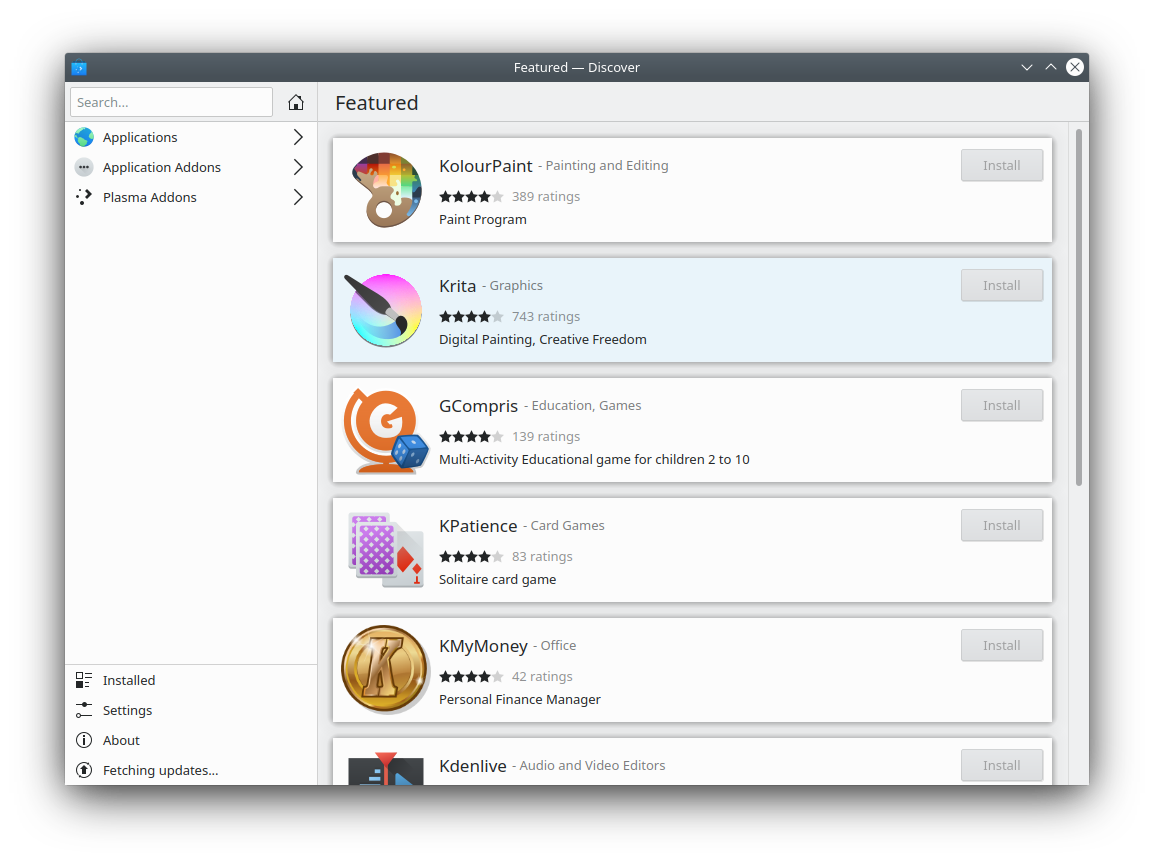
Task: Open the KolourPaint app title
Action: 486,166
